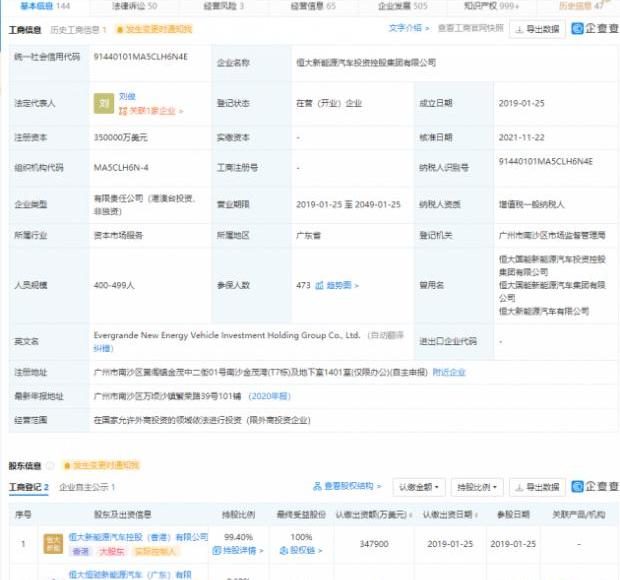The image size is (620, 580).
Task: Click the icon before 股权链
Action: click(284, 550)
